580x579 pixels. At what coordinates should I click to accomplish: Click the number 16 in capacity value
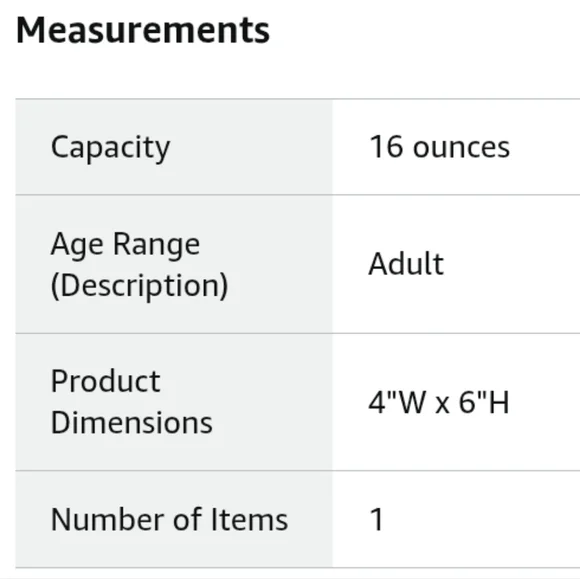(x=386, y=147)
